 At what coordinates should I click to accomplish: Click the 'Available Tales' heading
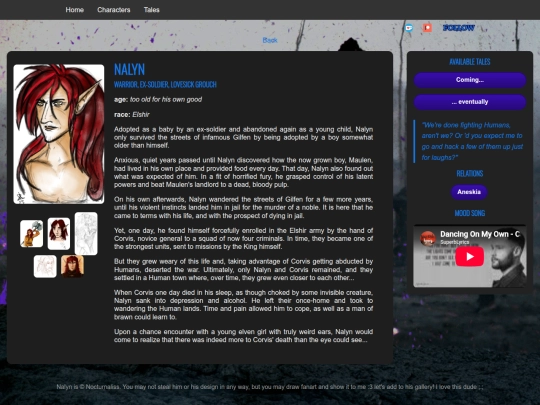click(x=470, y=62)
